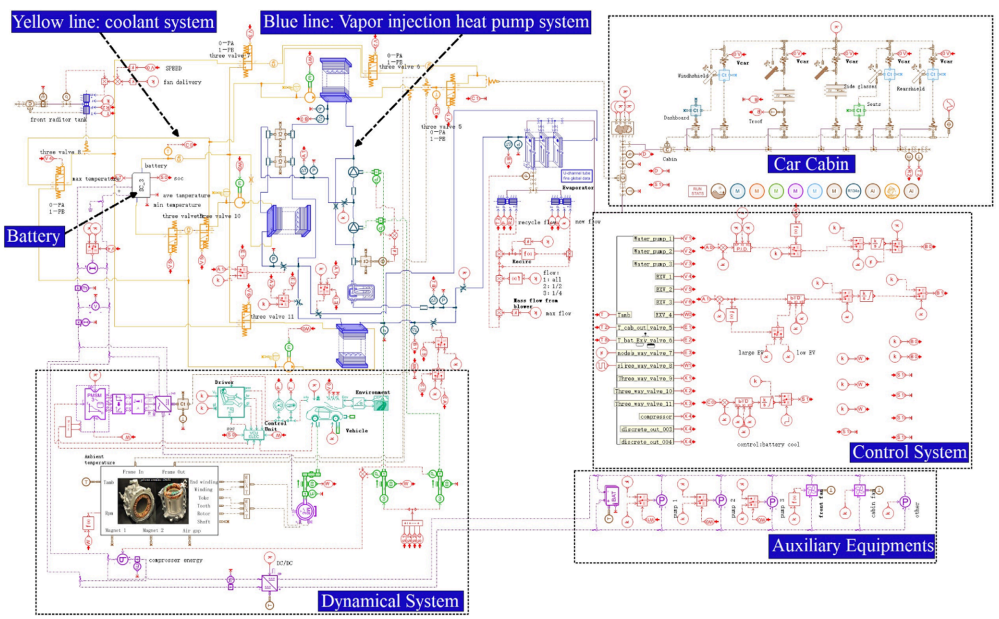The width and height of the screenshot is (999, 619).
Task: Select the pump 1 power icon
Action: [661, 501]
